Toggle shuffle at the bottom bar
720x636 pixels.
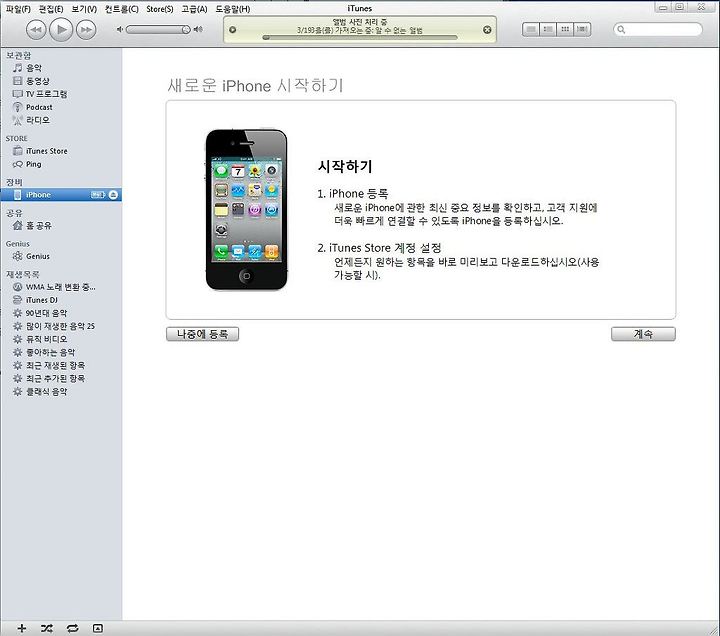coord(46,628)
